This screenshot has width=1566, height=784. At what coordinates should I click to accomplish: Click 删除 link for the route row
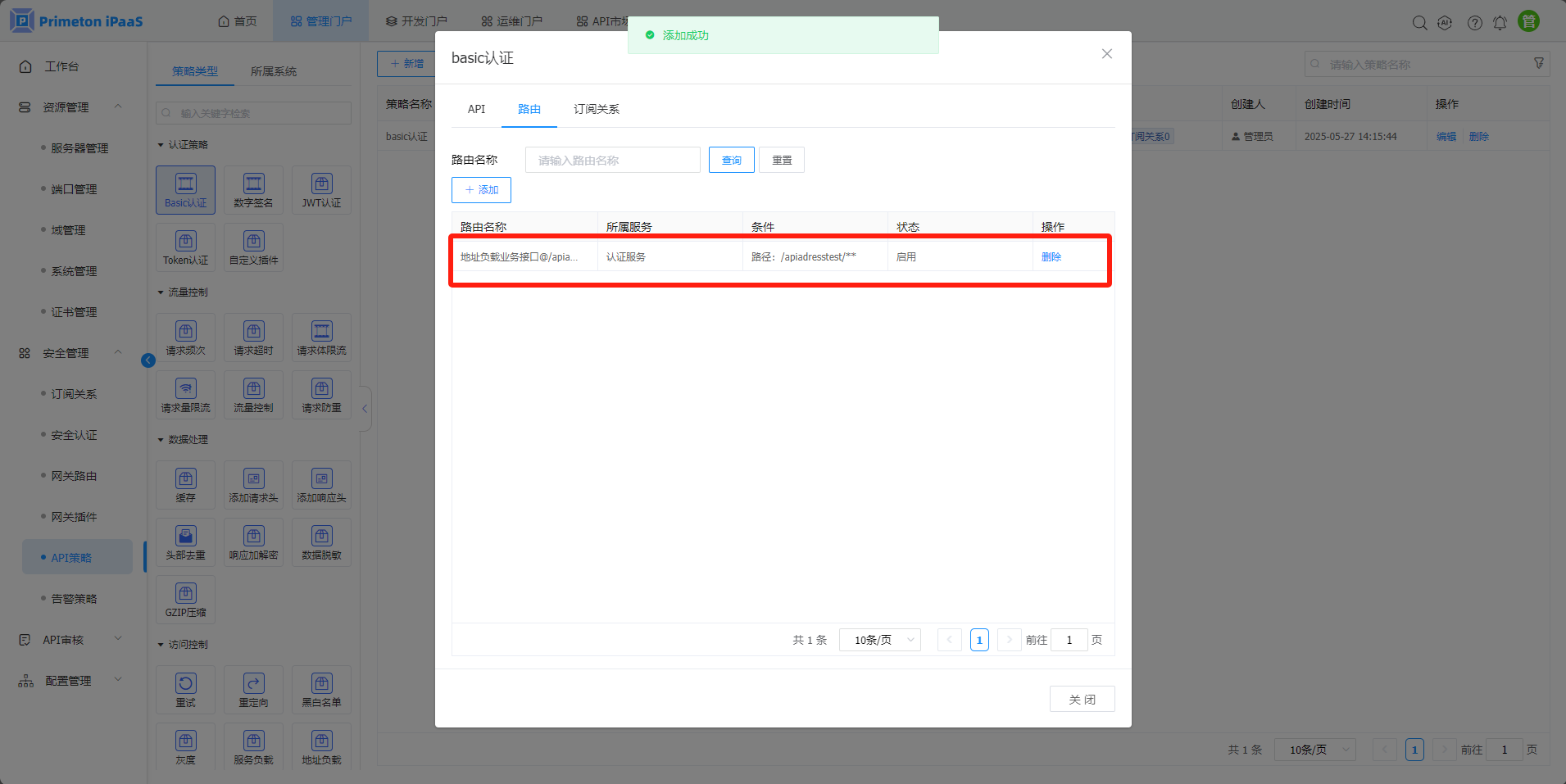tap(1051, 257)
